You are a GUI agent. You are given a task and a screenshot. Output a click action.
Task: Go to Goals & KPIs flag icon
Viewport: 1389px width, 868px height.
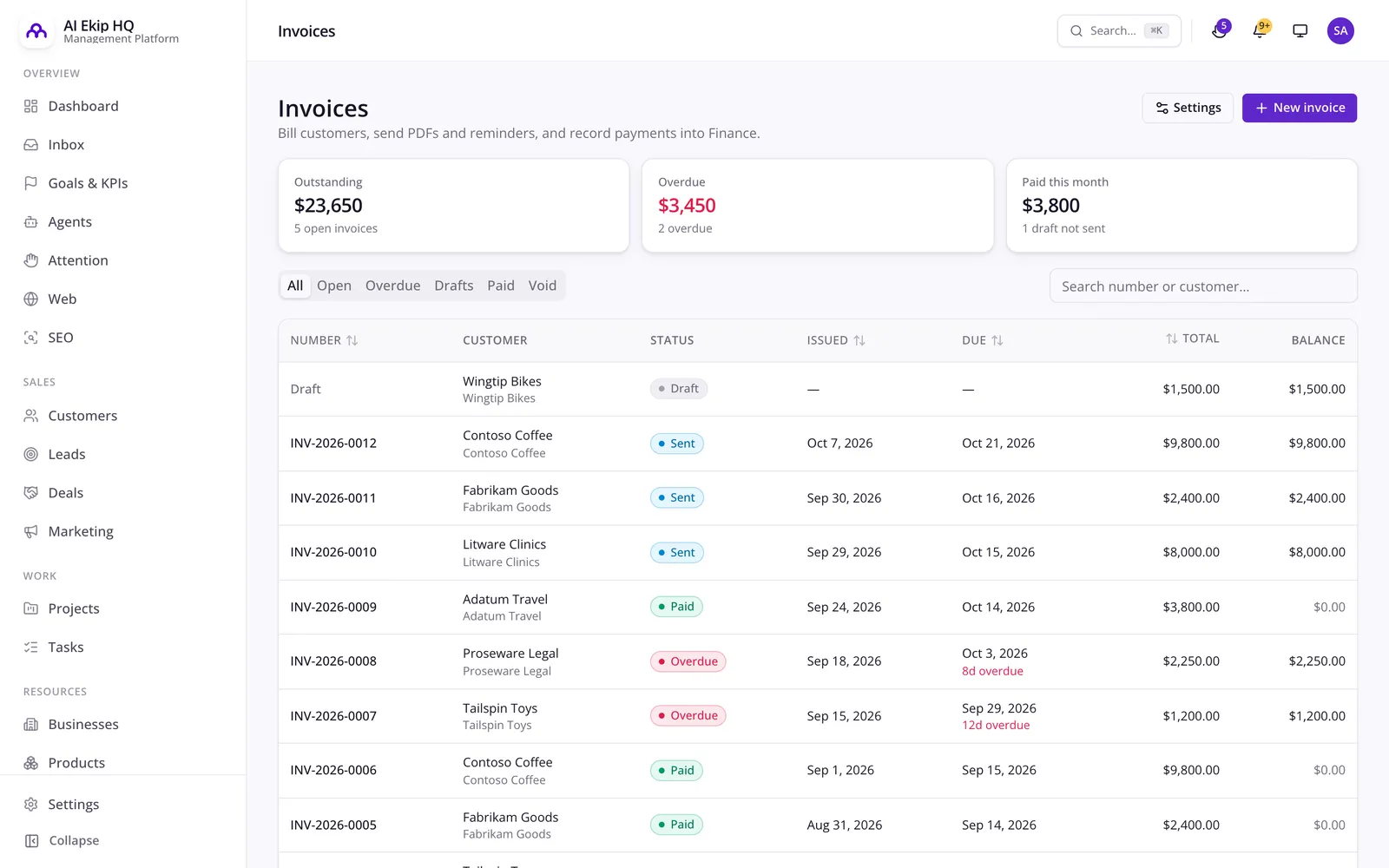coord(31,183)
